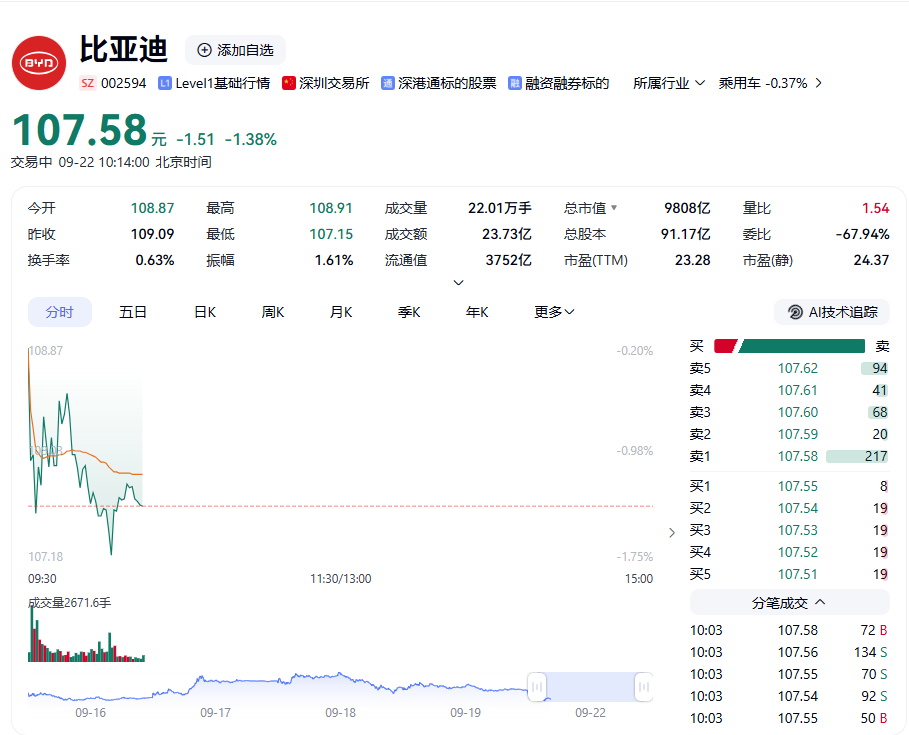Click the BYD red logo icon
This screenshot has width=909, height=735.
(x=39, y=63)
